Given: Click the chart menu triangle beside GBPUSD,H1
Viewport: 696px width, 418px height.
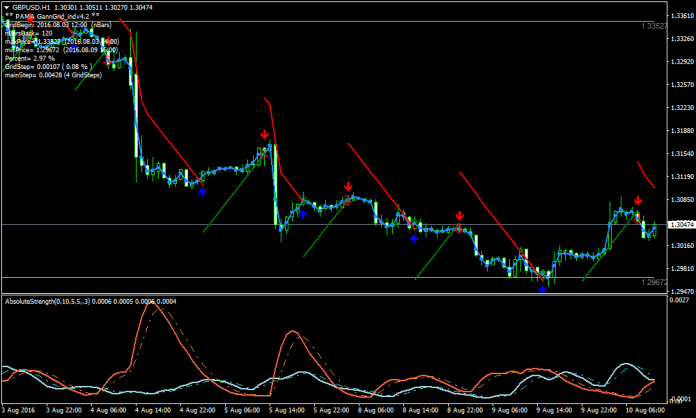Looking at the screenshot, I should [x=5, y=7].
